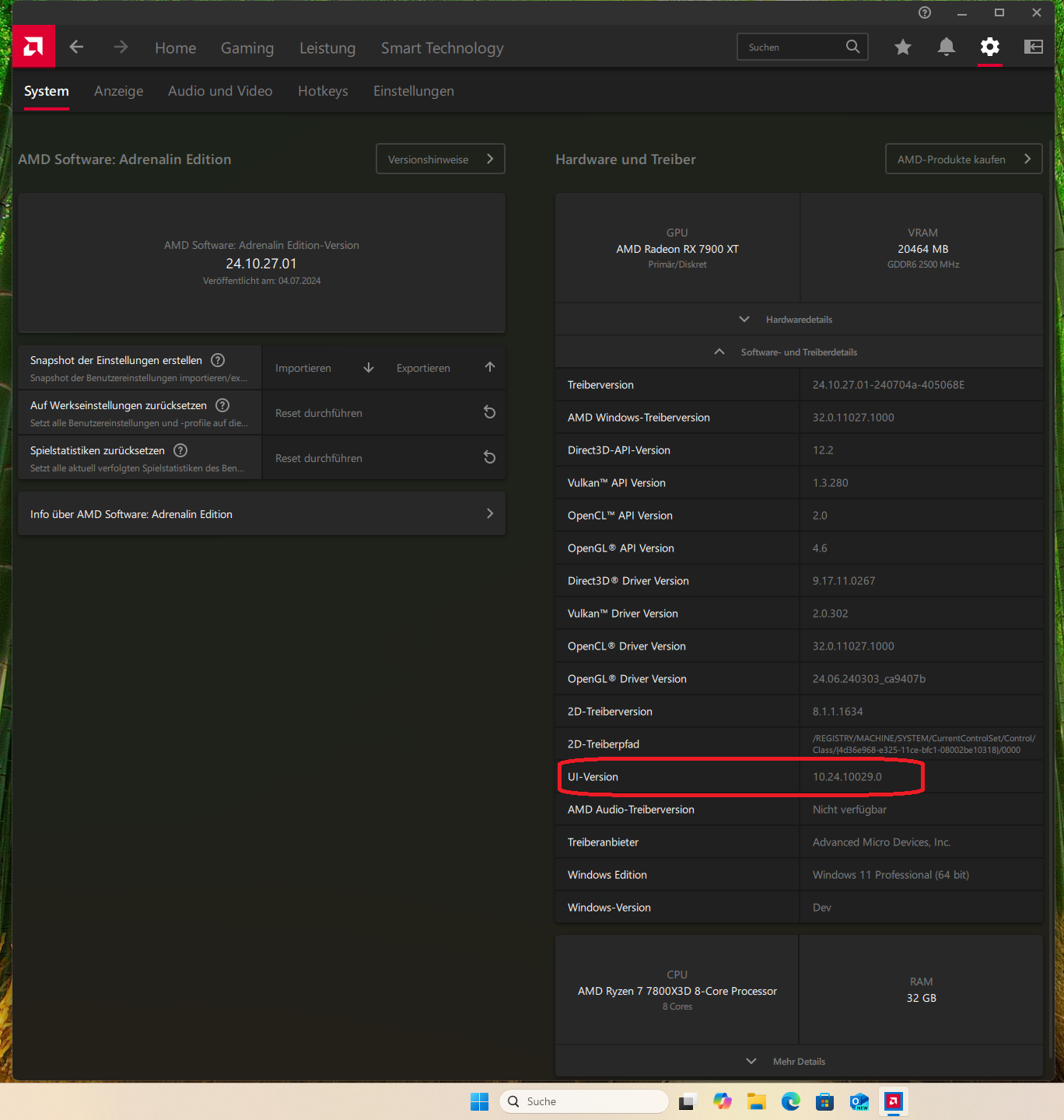The image size is (1064, 1120).
Task: Open the Versionshinweise button
Action: [x=440, y=159]
